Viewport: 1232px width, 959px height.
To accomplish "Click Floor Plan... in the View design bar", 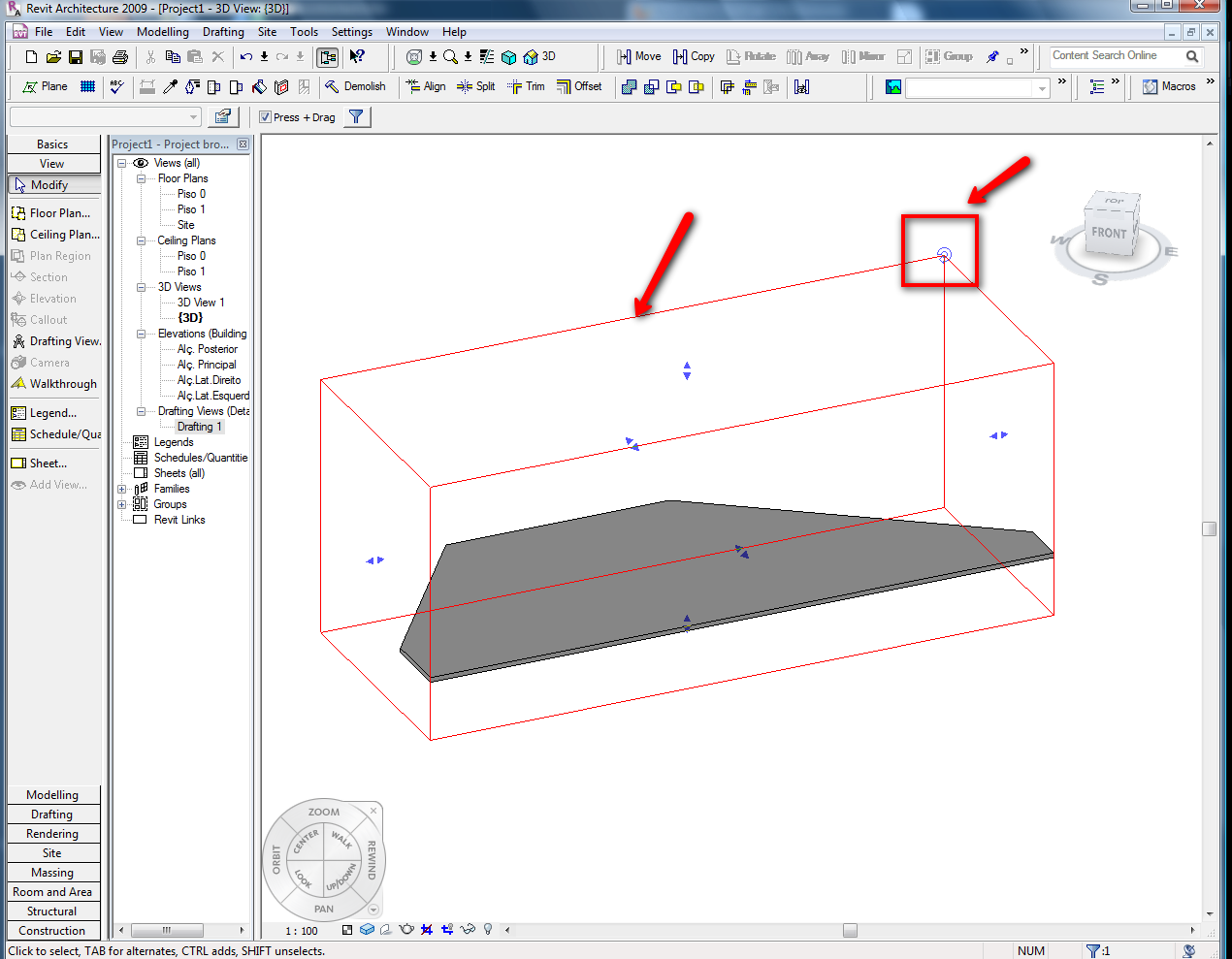I will tap(53, 213).
